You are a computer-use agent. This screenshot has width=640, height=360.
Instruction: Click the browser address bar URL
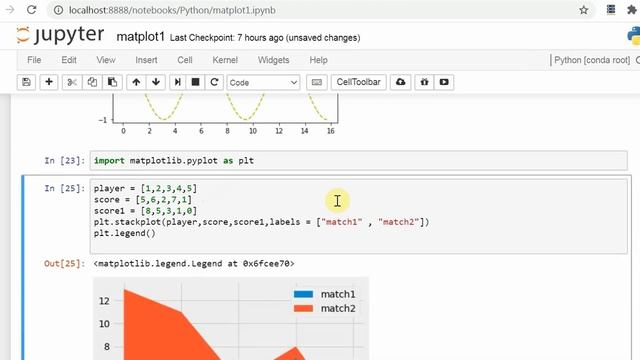172,10
